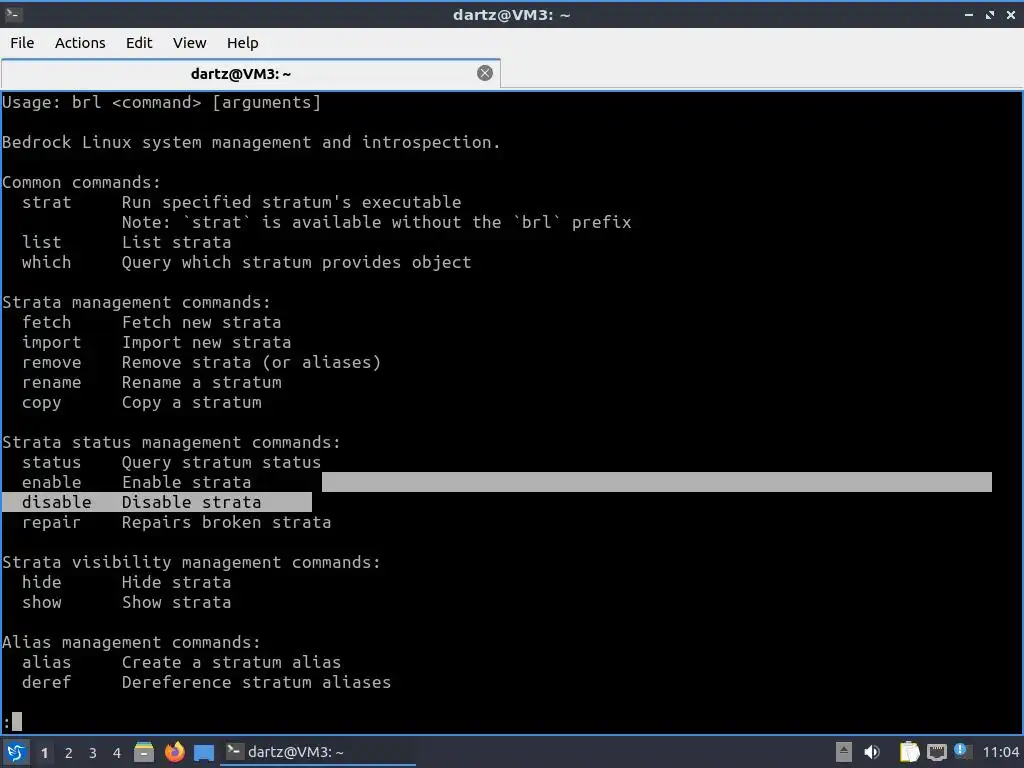Click the 'Strata status management commands:' heading
This screenshot has height=768, width=1024.
click(x=171, y=443)
